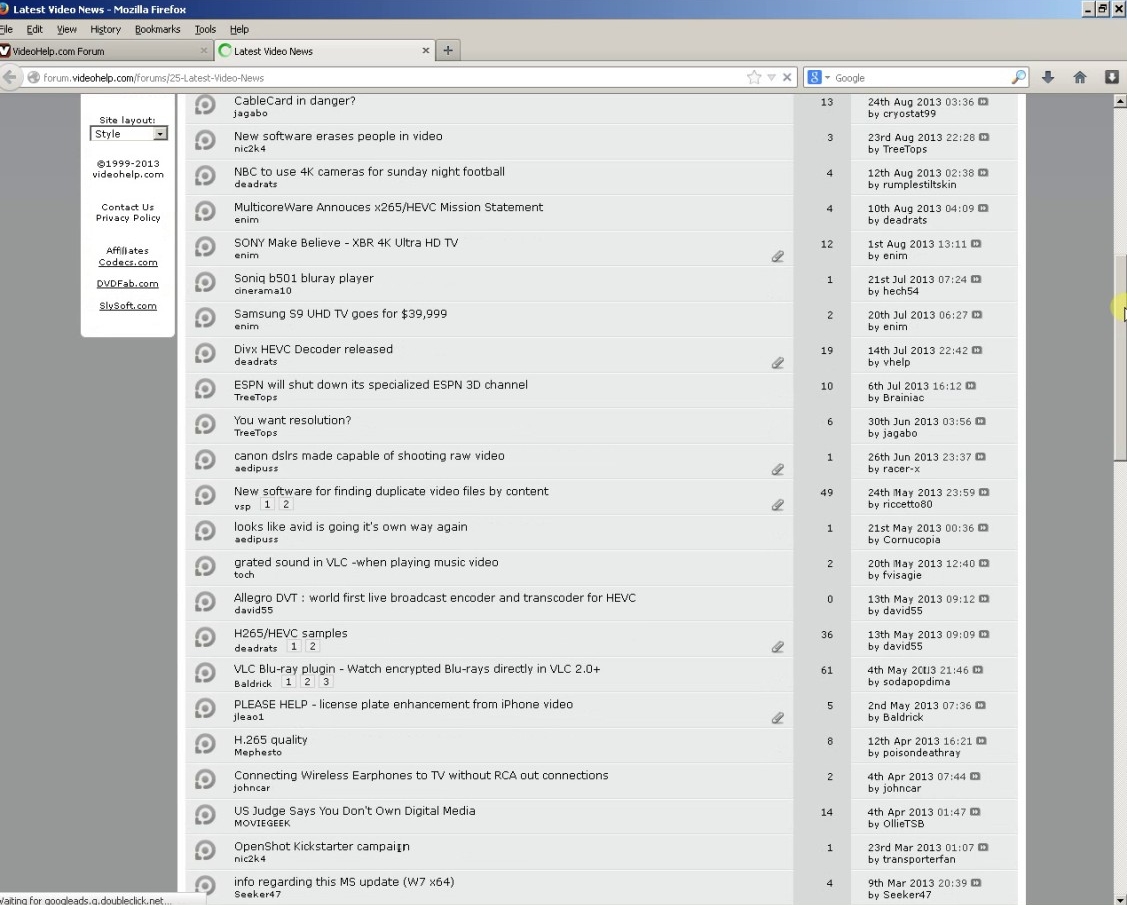Open the DVDFab.com affiliate link
The height and width of the screenshot is (905, 1127).
128,283
